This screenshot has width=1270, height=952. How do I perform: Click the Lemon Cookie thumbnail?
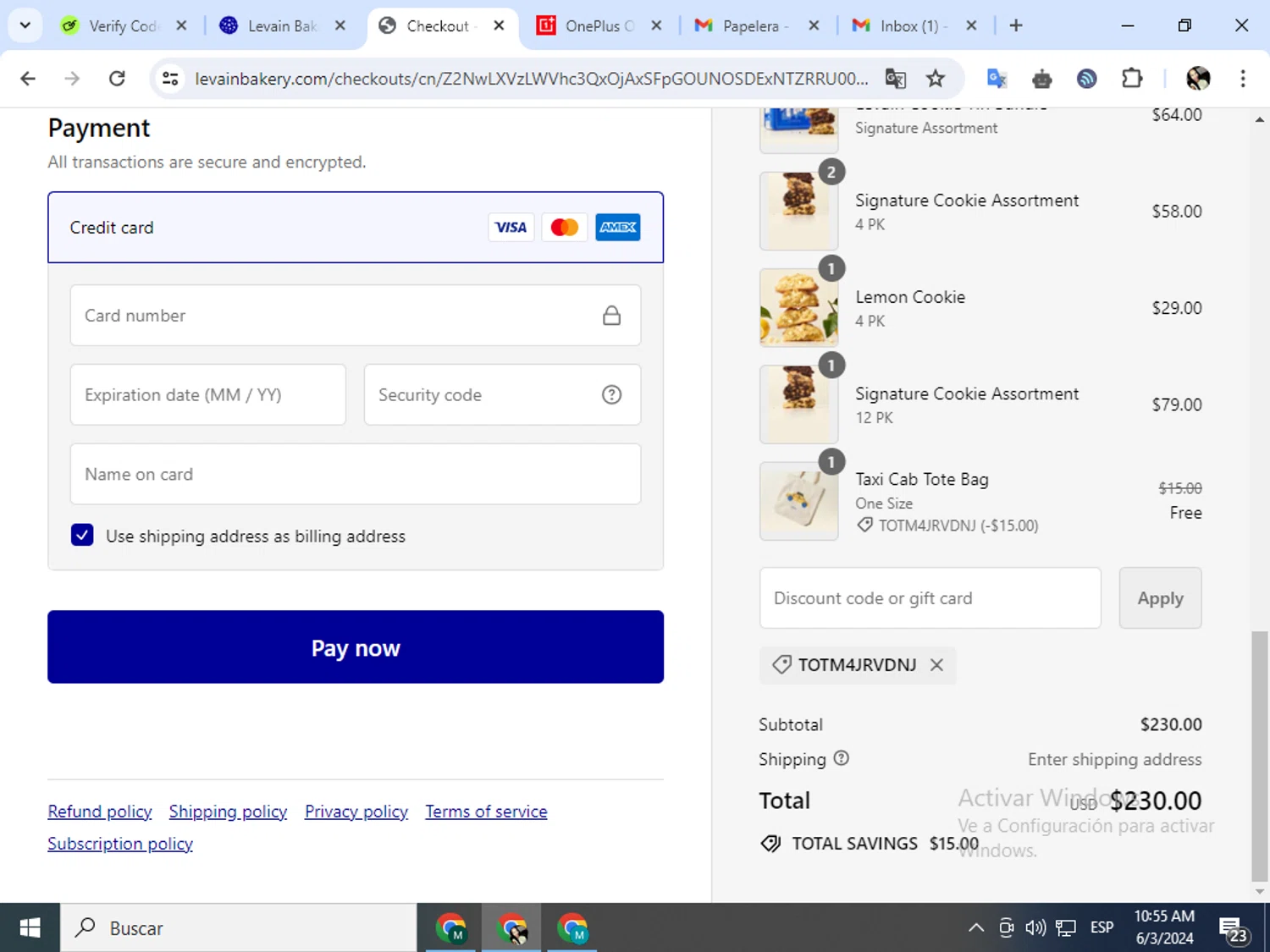(799, 308)
